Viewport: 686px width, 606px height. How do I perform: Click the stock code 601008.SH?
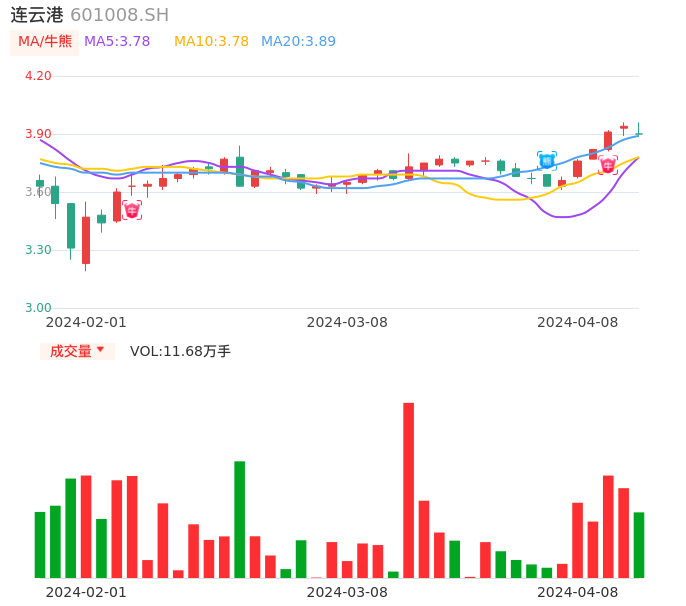click(x=119, y=15)
